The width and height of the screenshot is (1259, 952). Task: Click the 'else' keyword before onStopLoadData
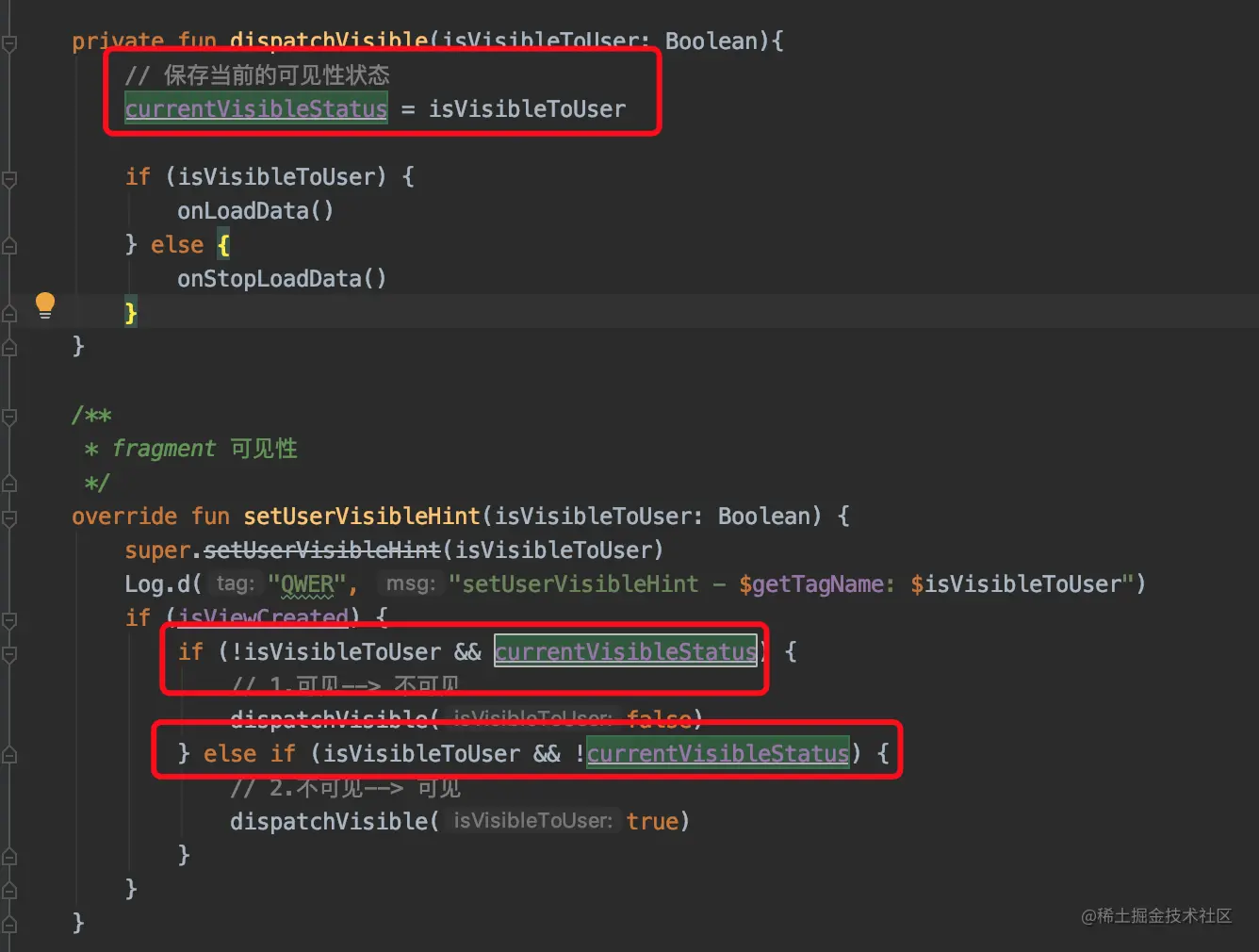[x=177, y=245]
